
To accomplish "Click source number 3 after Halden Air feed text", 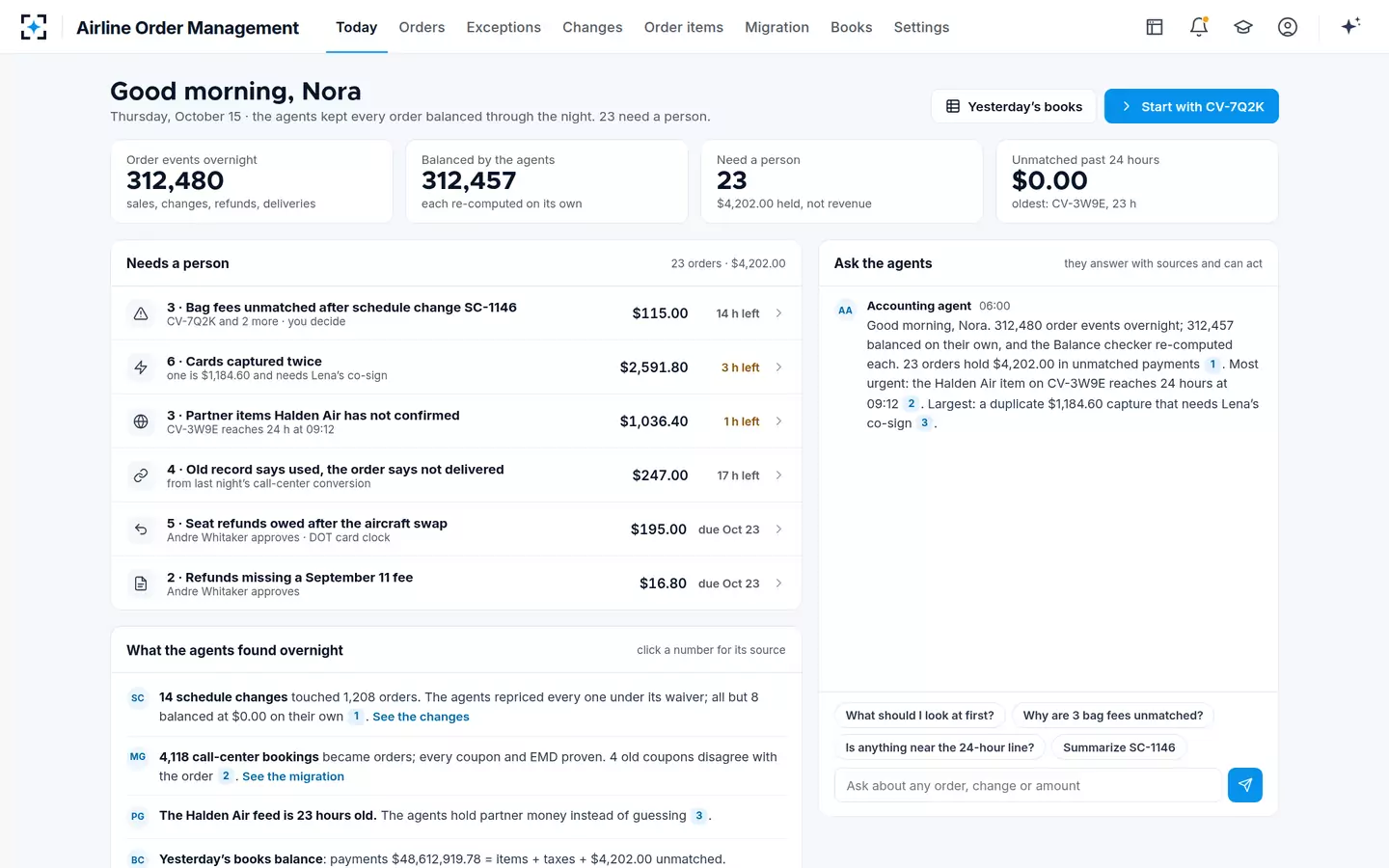I will [699, 816].
